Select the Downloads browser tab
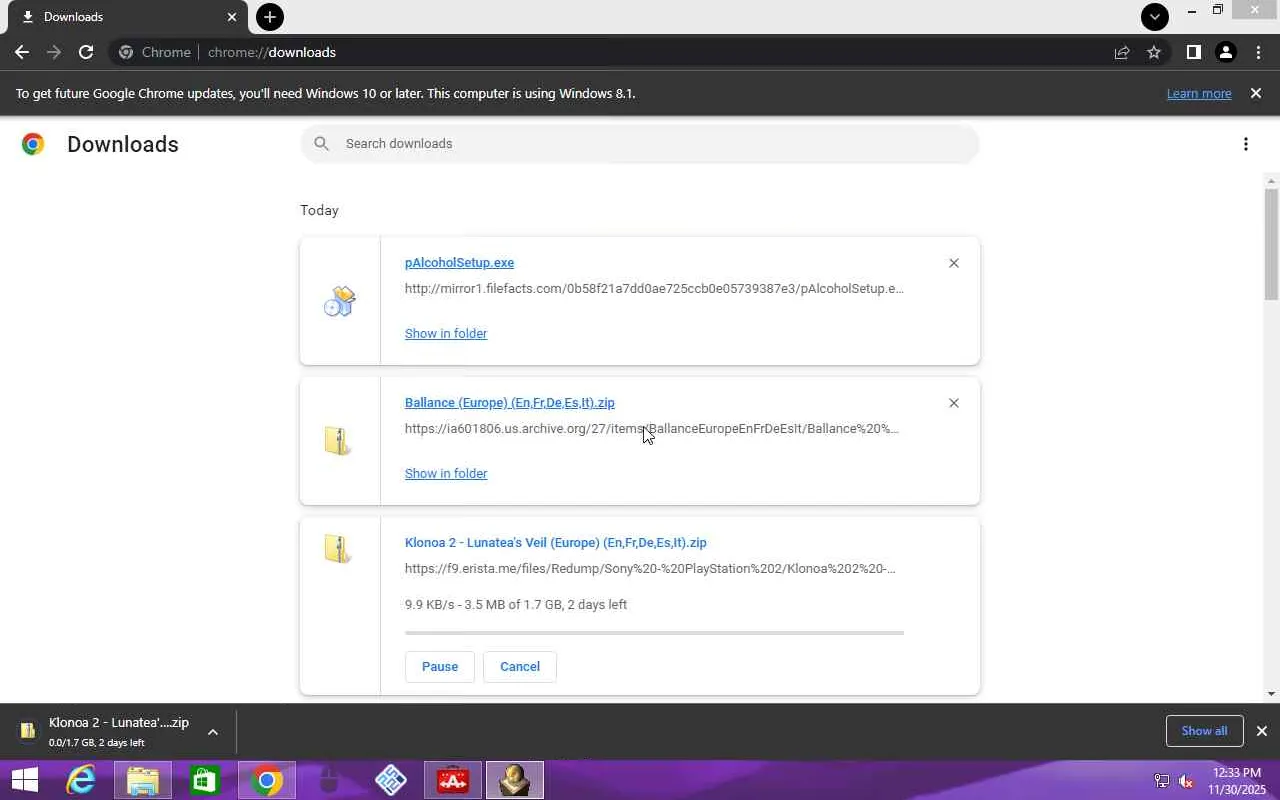This screenshot has height=800, width=1280. (127, 17)
